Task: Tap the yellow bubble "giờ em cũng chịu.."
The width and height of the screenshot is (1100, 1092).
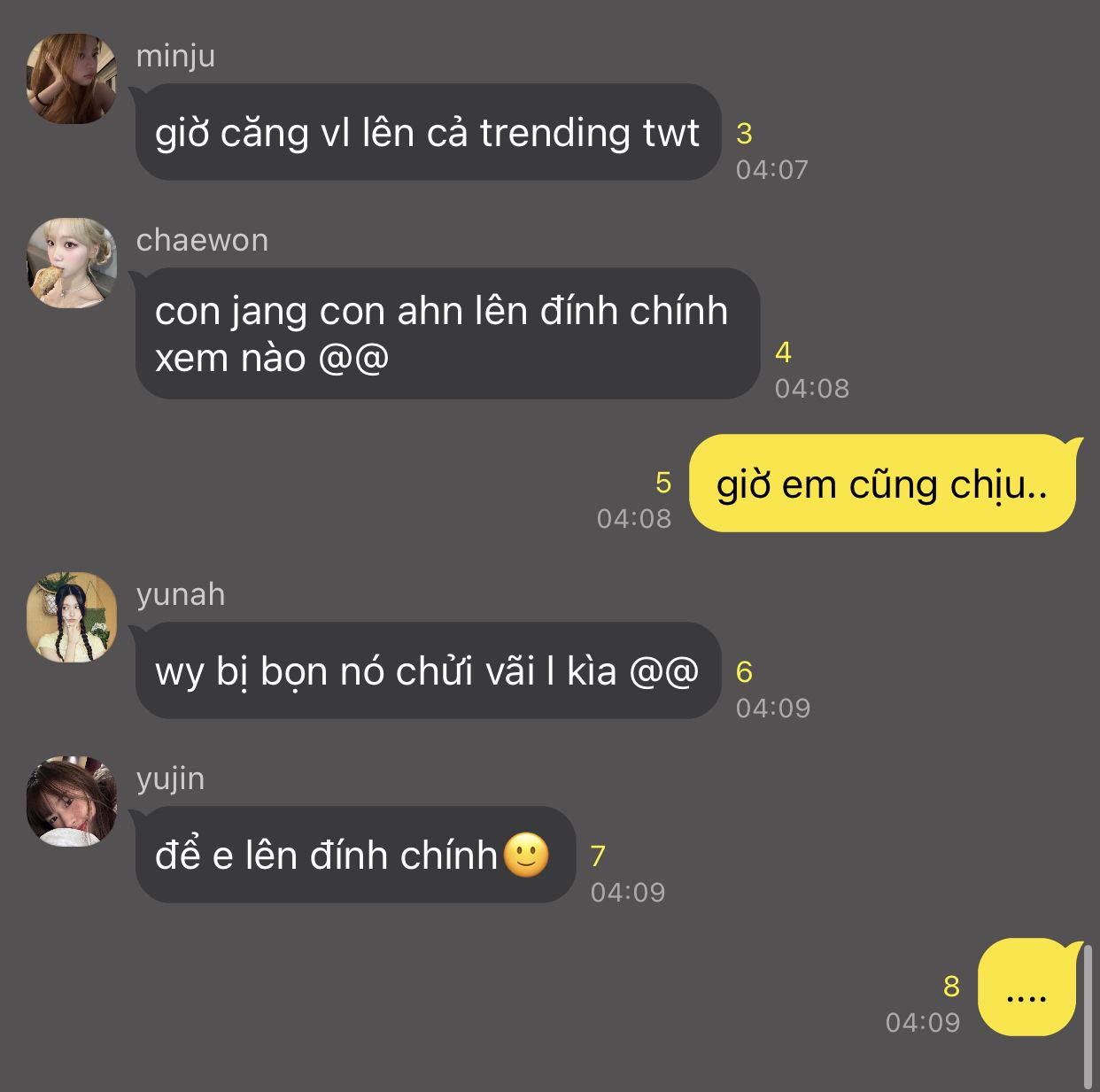Action: point(882,484)
